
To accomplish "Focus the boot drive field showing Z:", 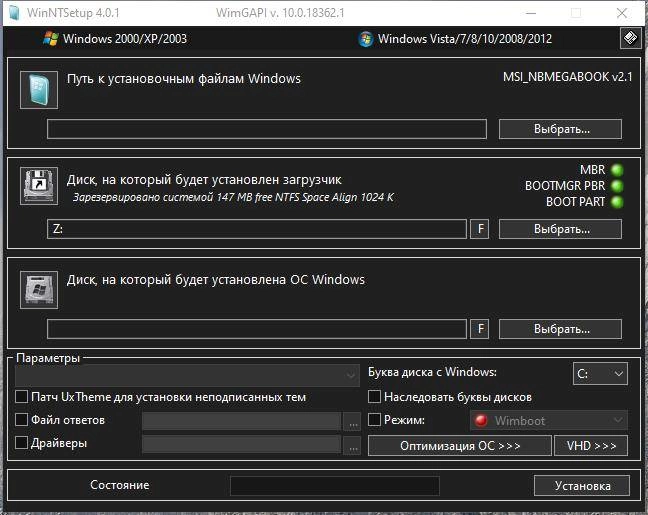I will point(257,229).
